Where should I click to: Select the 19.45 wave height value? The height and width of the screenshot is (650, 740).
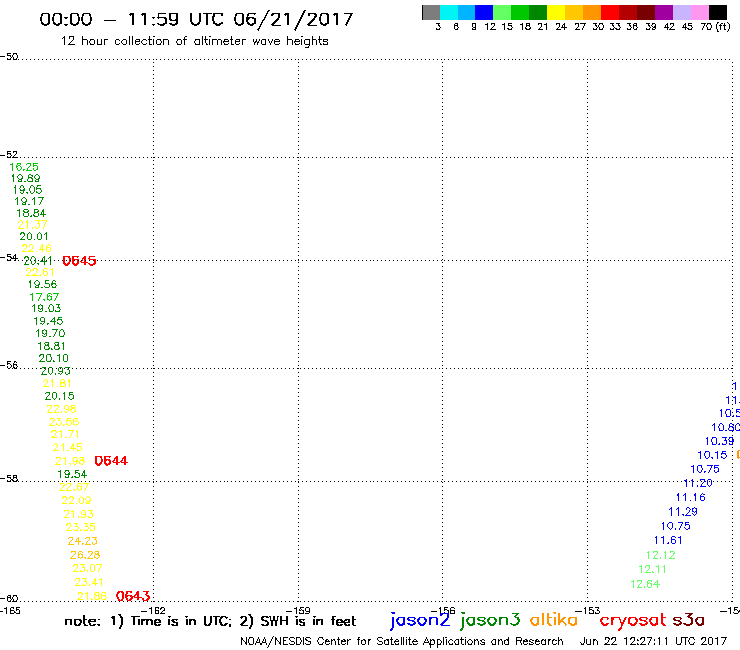point(48,321)
